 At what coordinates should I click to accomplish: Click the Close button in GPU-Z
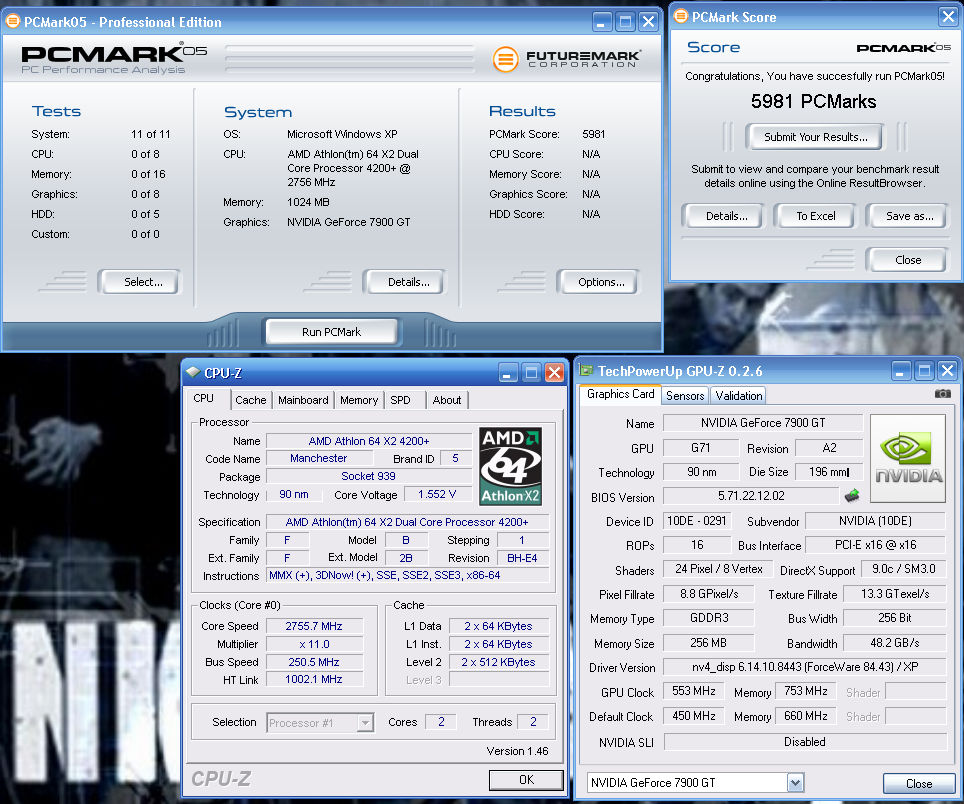point(919,784)
